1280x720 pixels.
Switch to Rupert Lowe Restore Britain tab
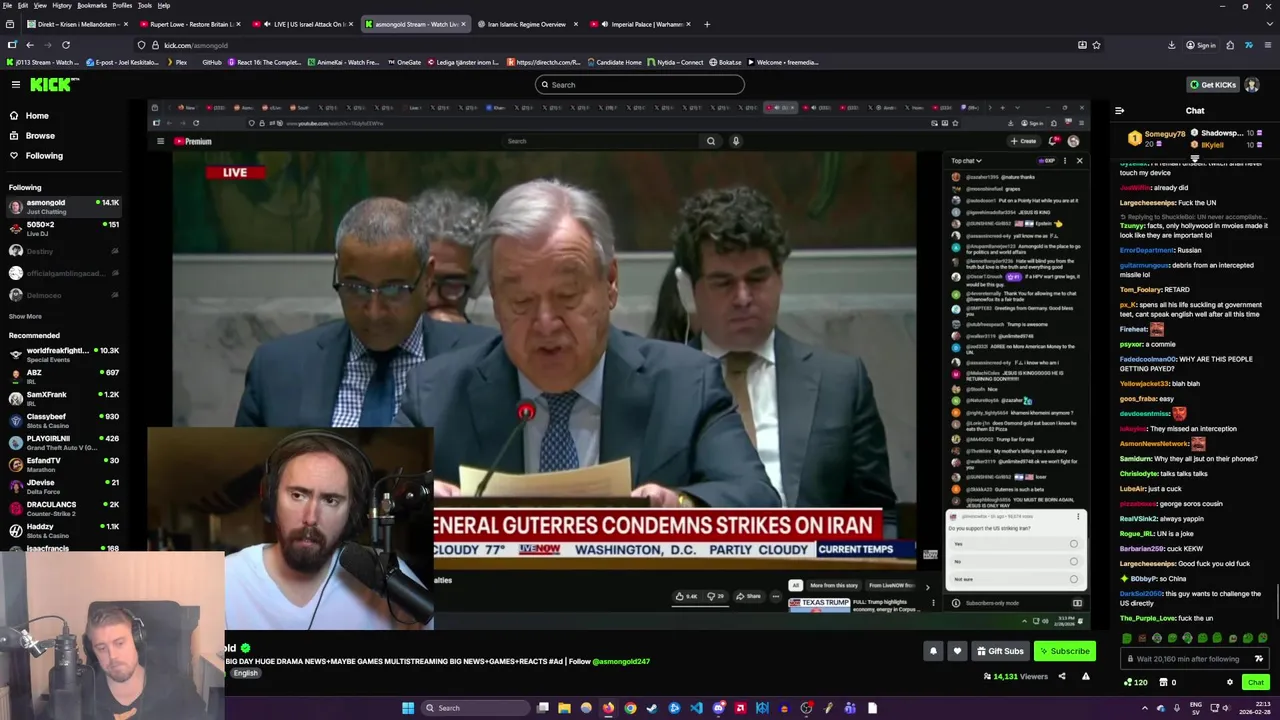point(189,24)
